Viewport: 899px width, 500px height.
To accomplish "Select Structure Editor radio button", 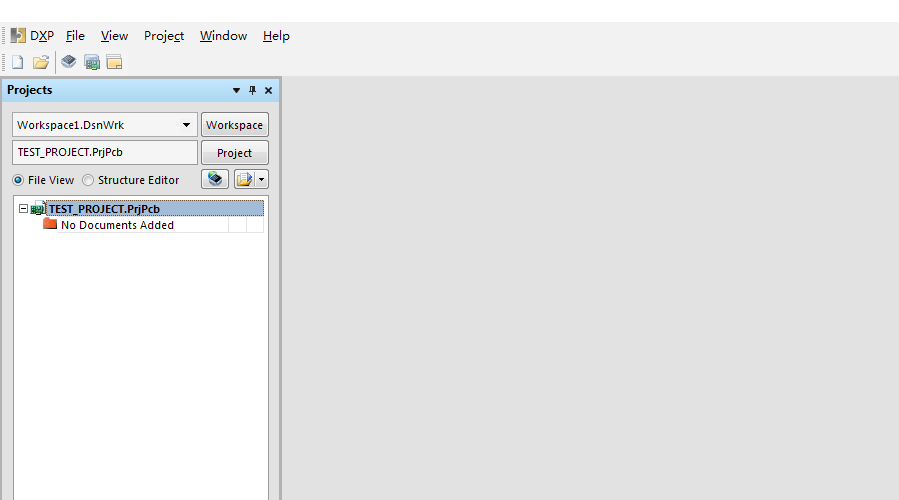I will (88, 180).
